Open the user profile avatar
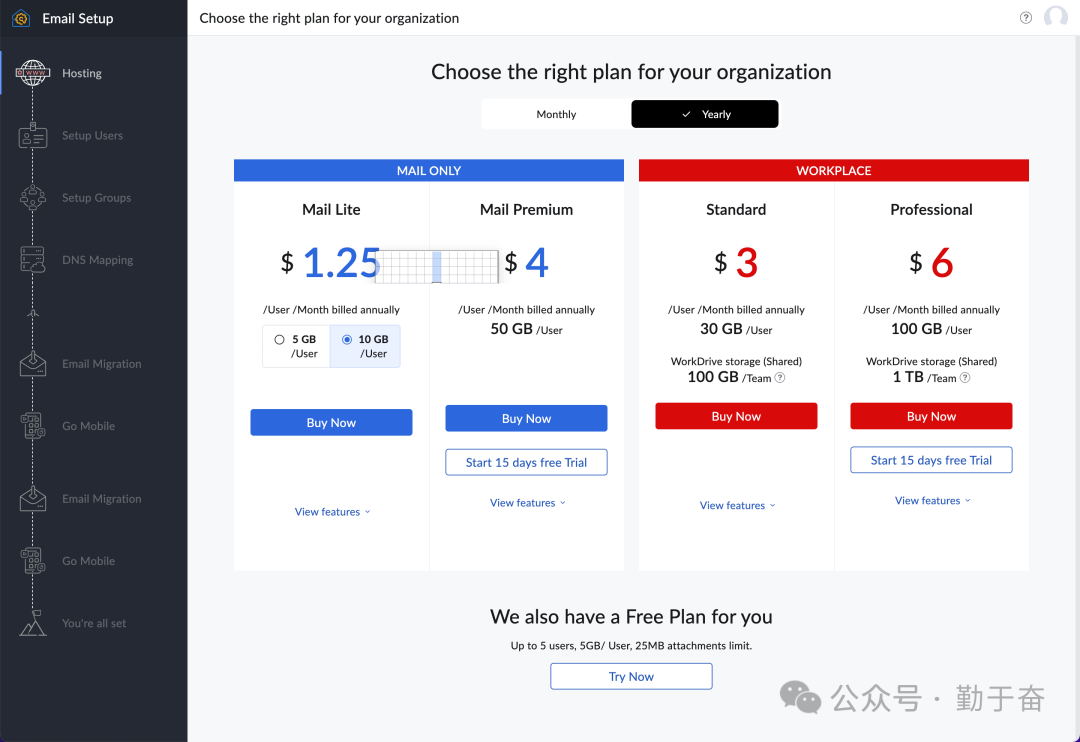The width and height of the screenshot is (1080, 742). tap(1055, 18)
